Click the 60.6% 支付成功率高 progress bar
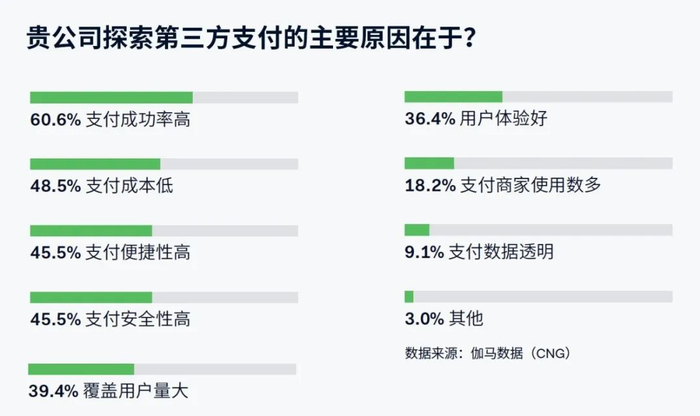Screen dimensions: 700x416 164,97
